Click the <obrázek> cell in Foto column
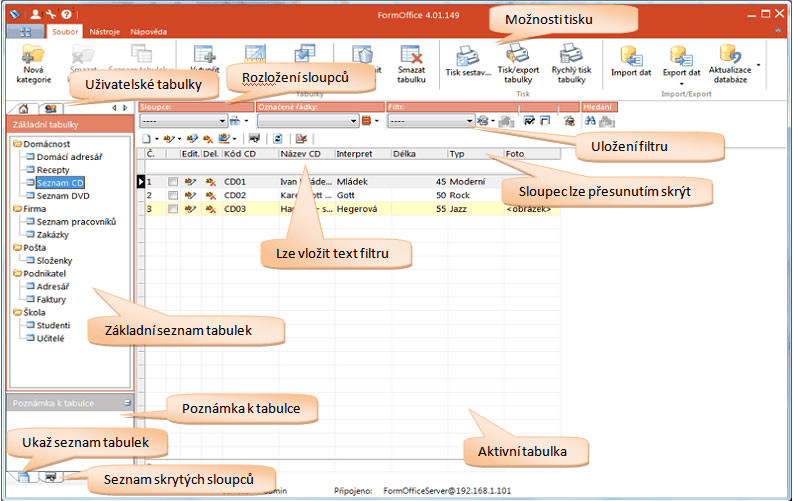The image size is (793, 501). click(x=532, y=209)
